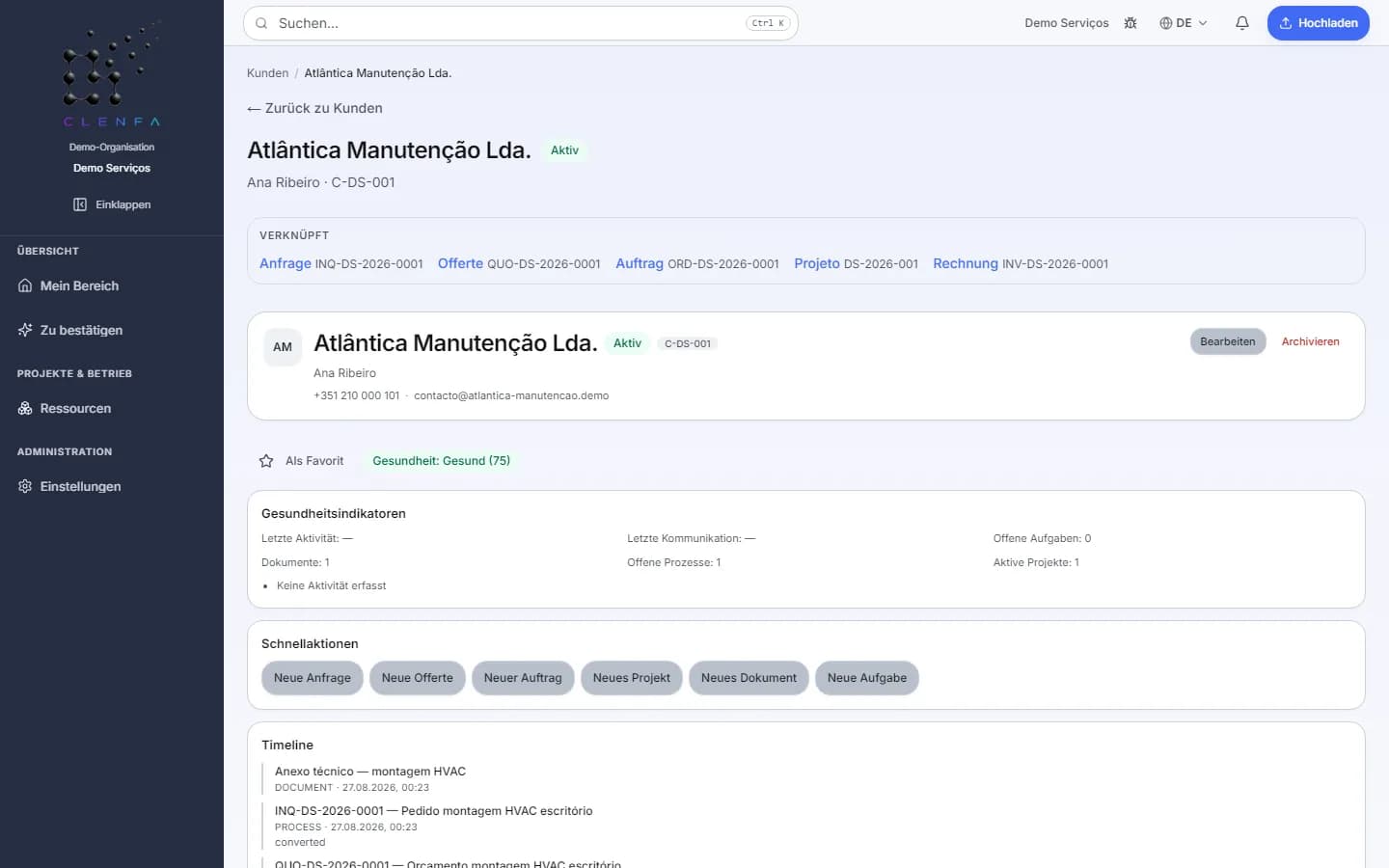Click timeline entry Anexo técnico — montagem HVAC

point(370,772)
